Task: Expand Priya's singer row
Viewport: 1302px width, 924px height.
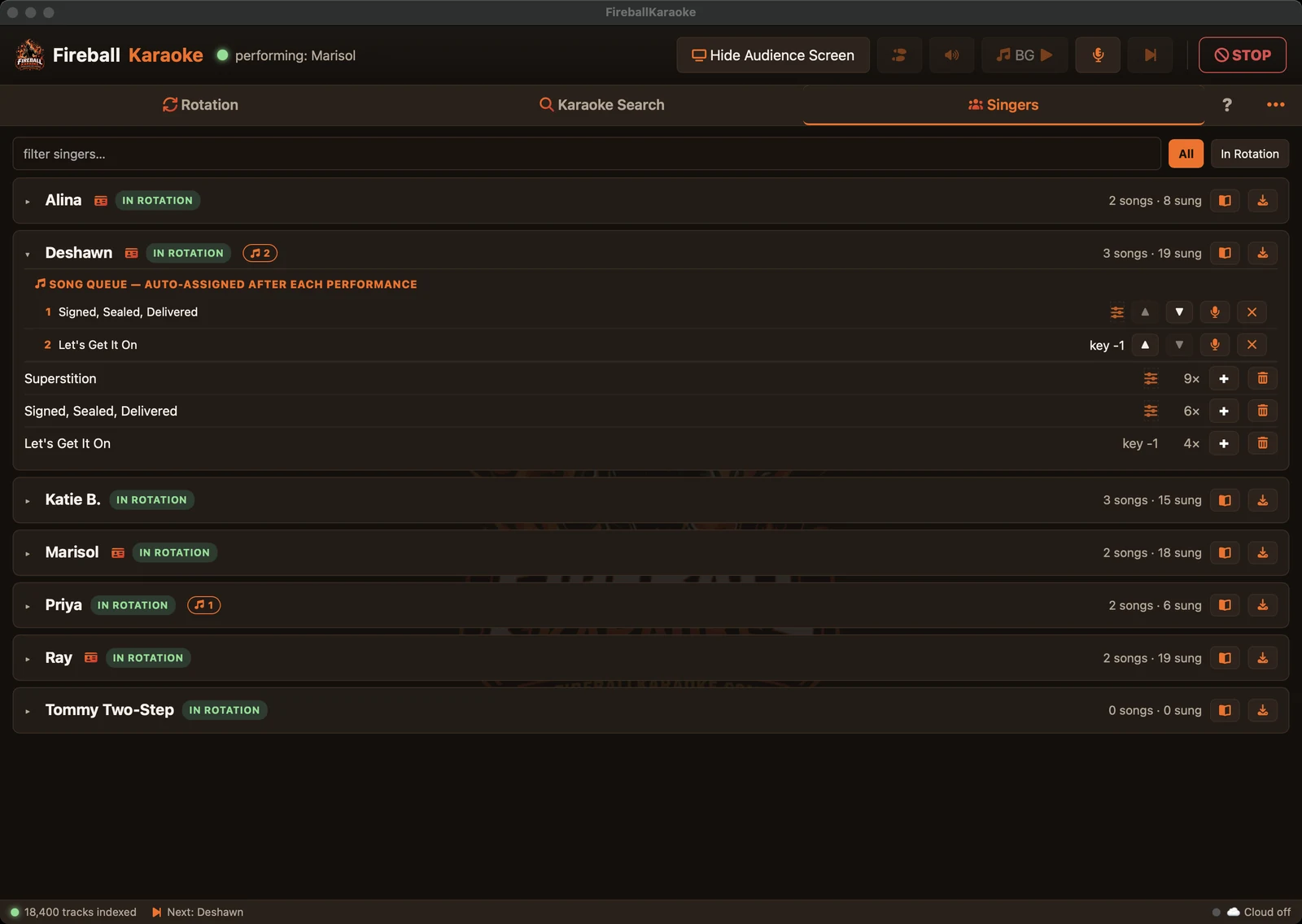Action: (28, 606)
